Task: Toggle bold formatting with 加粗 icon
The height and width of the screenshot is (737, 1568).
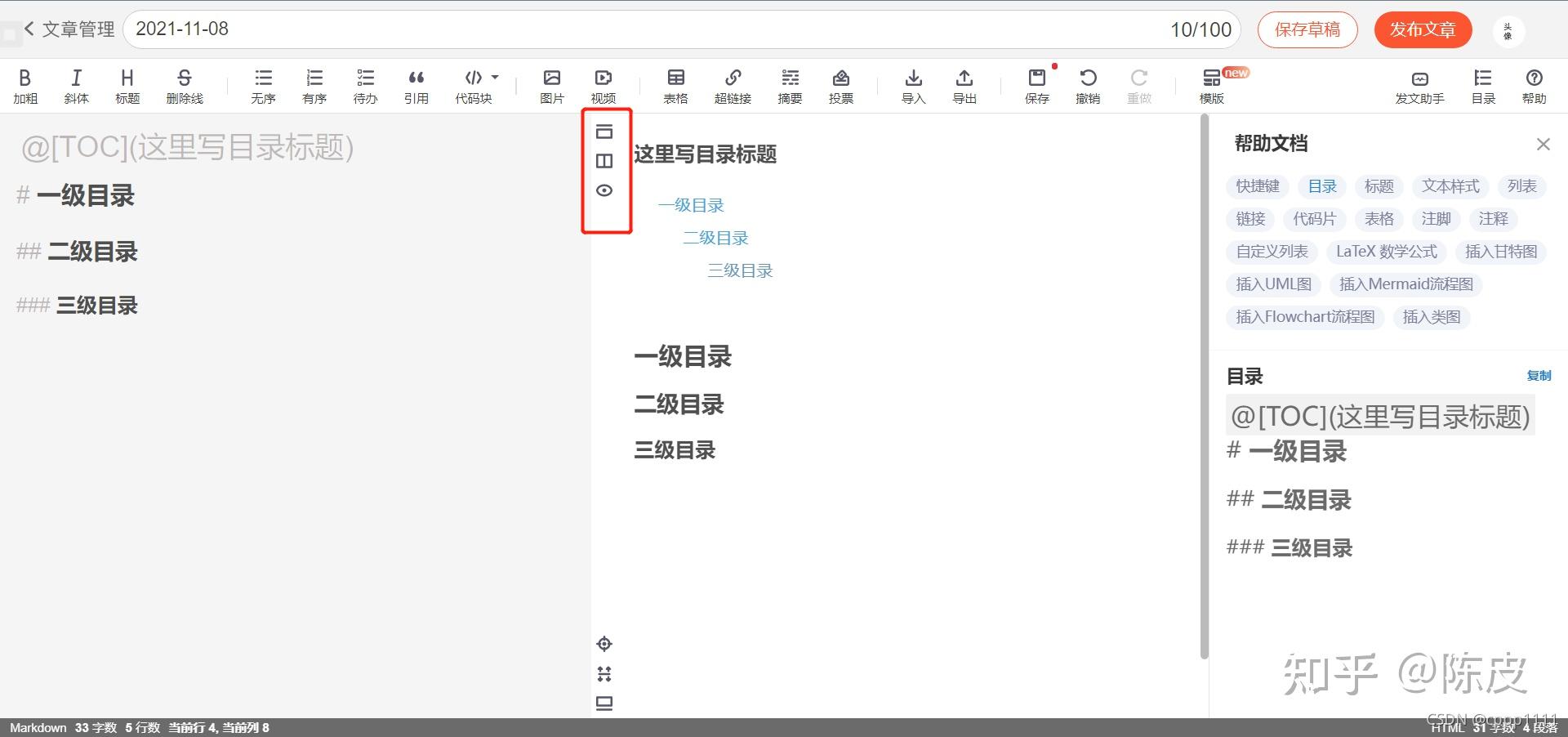Action: pos(25,85)
